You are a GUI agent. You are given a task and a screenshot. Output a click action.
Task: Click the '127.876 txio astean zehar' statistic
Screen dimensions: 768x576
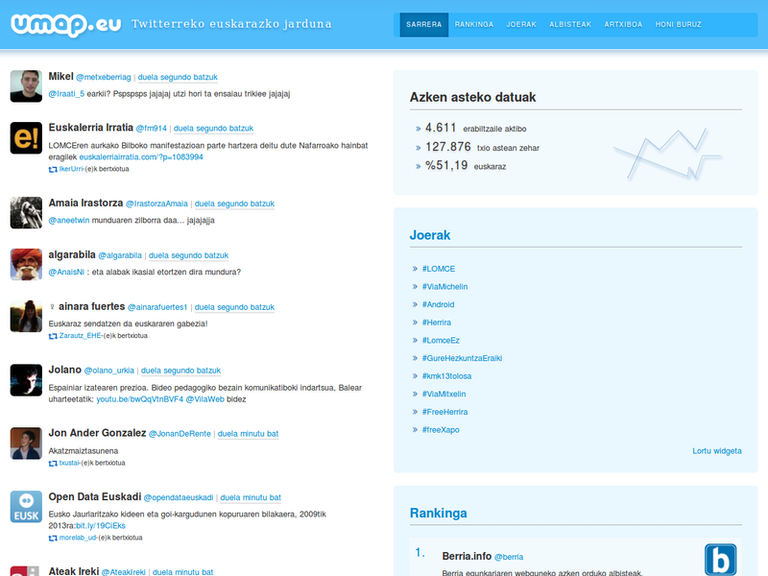482,147
